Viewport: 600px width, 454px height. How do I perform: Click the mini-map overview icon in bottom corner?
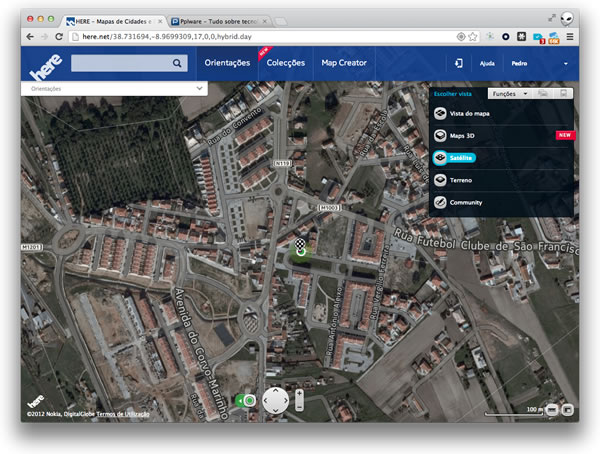coord(567,410)
